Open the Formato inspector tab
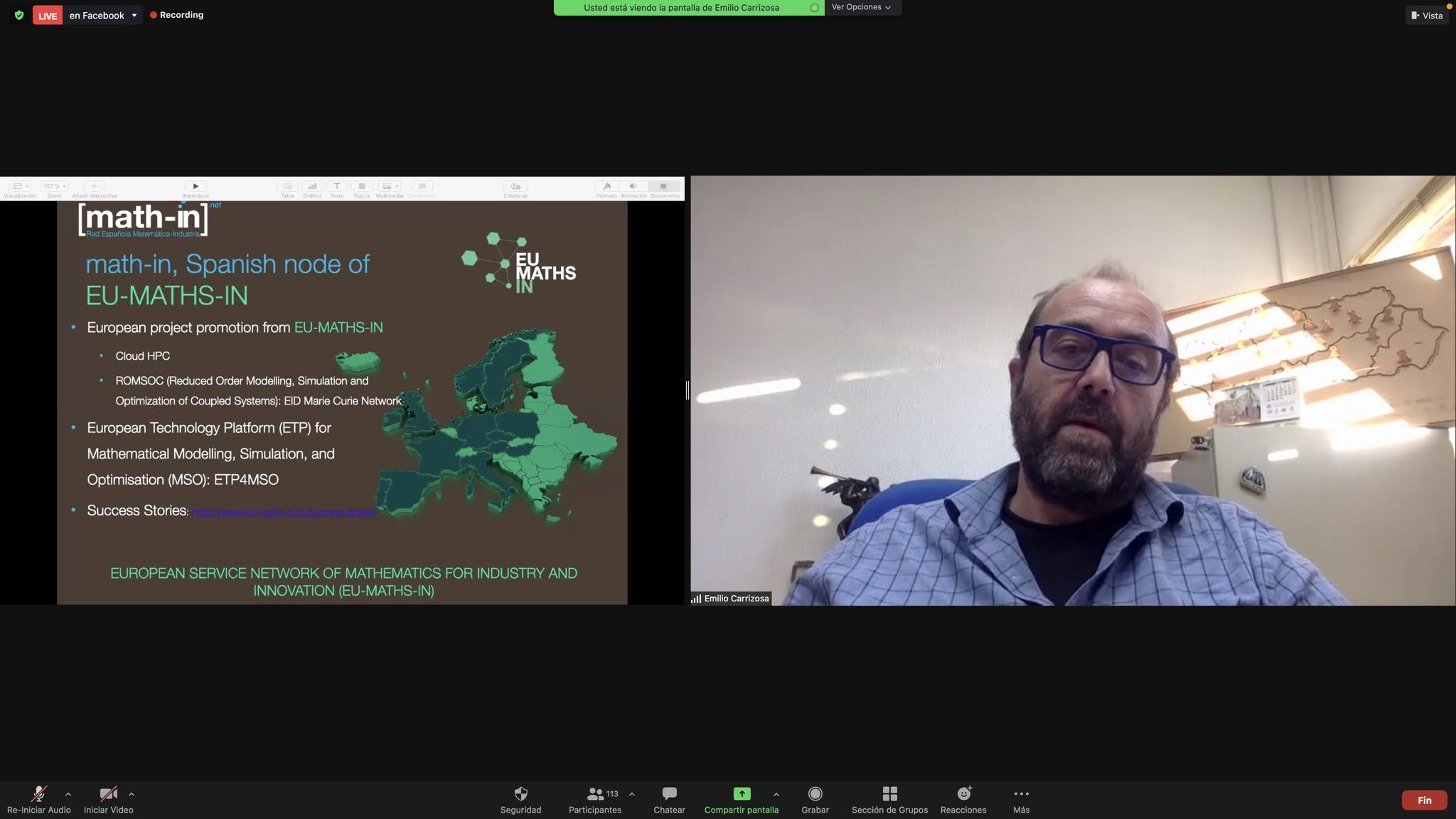Image resolution: width=1456 pixels, height=819 pixels. click(x=606, y=187)
